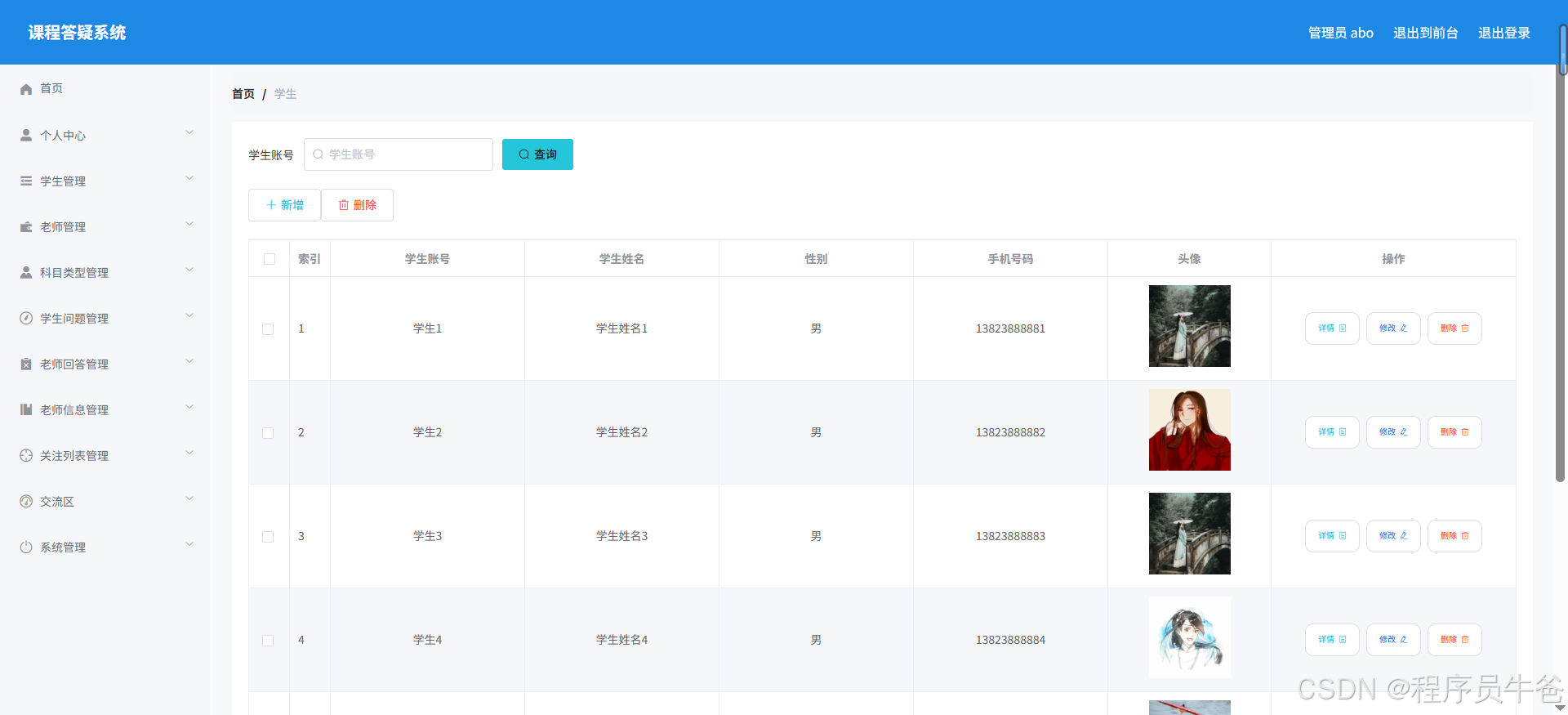Open 详情 for student 学生3
The width and height of the screenshot is (1568, 715).
tap(1332, 536)
